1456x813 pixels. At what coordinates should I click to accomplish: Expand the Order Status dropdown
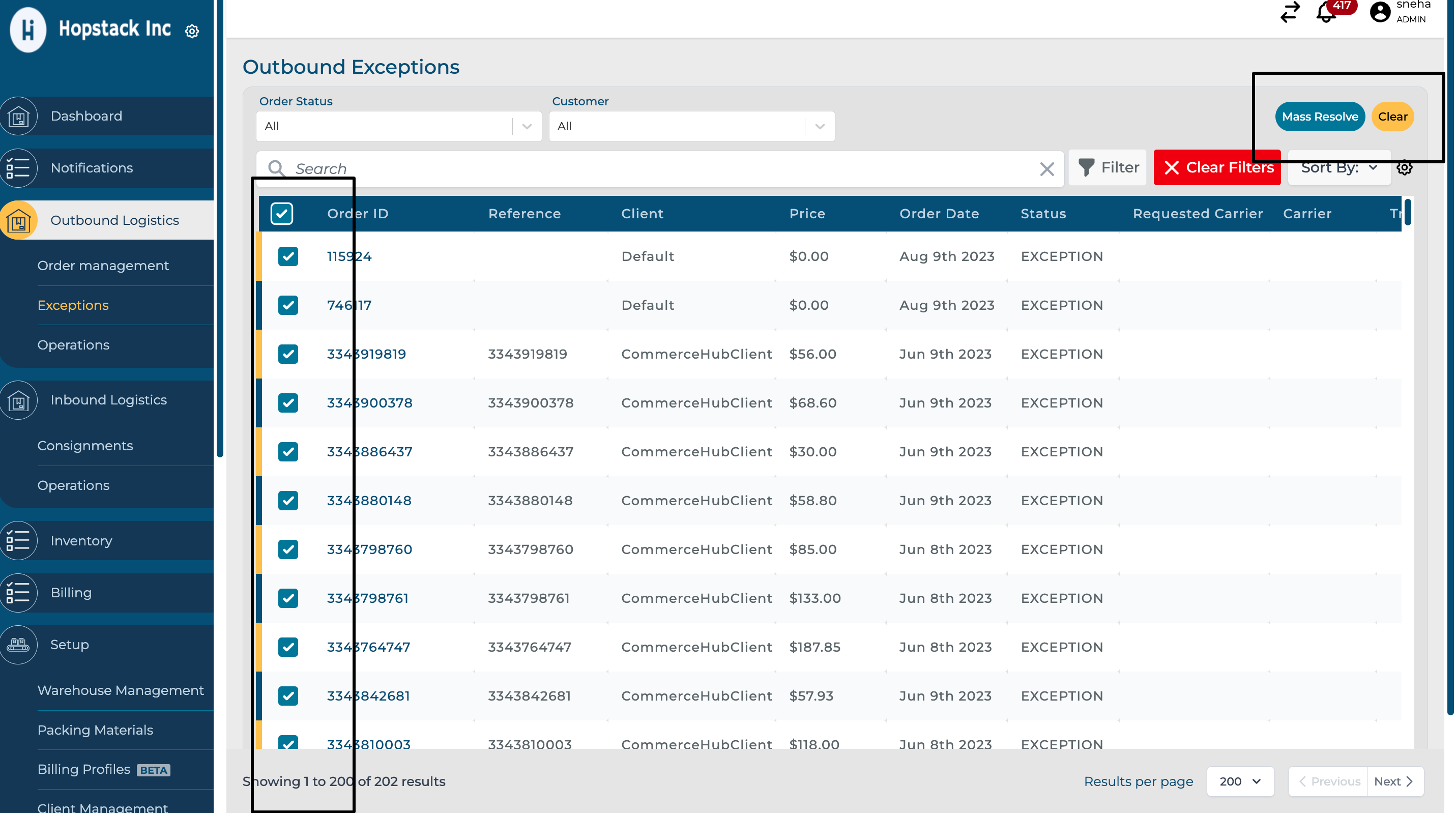point(527,127)
